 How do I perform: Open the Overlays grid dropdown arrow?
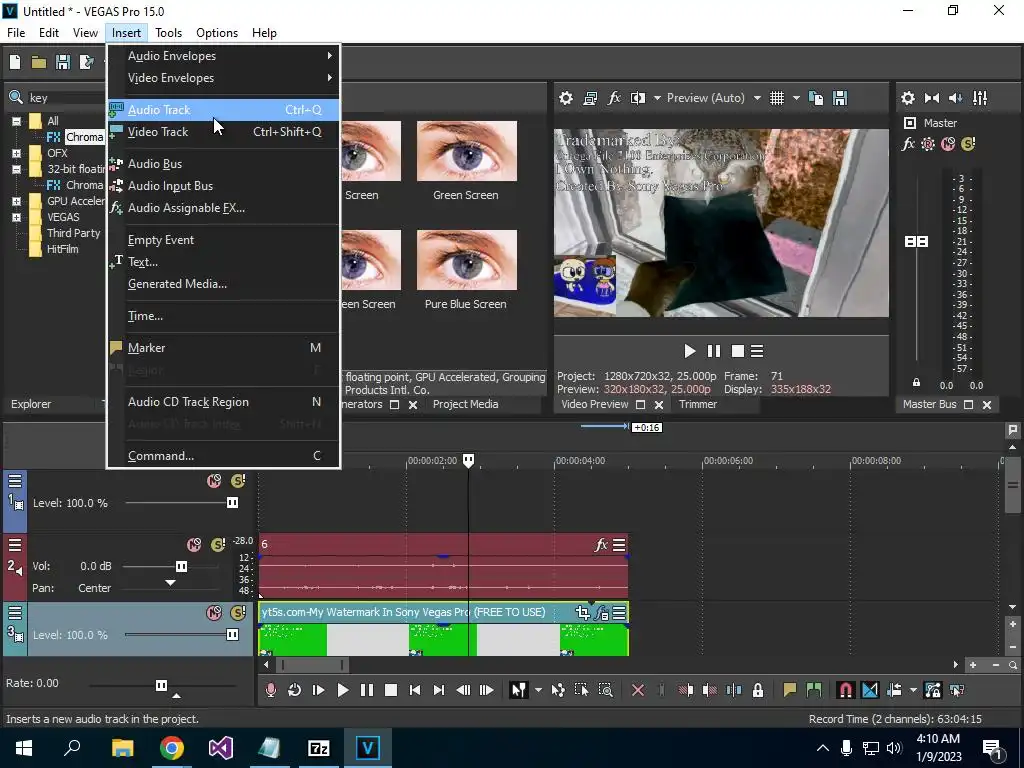tap(796, 98)
